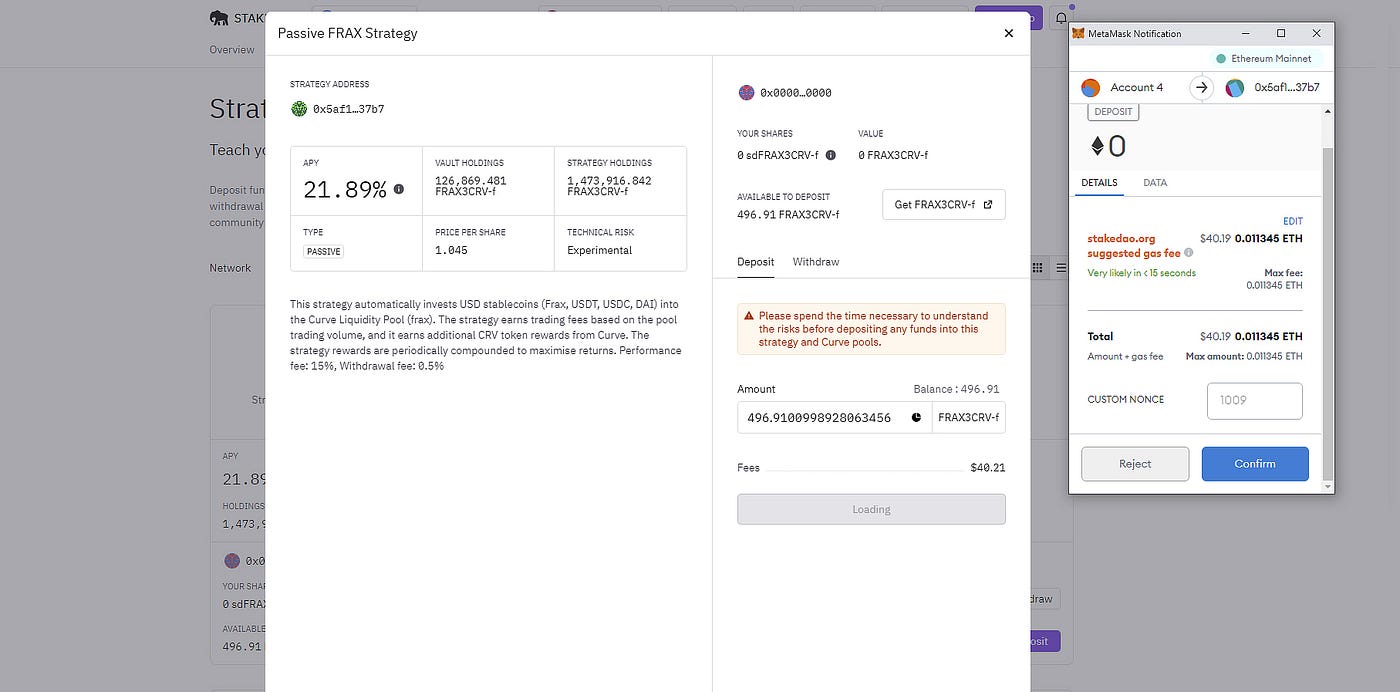Viewport: 1400px width, 692px height.
Task: Click the PASSIVE type badge
Action: [x=323, y=252]
